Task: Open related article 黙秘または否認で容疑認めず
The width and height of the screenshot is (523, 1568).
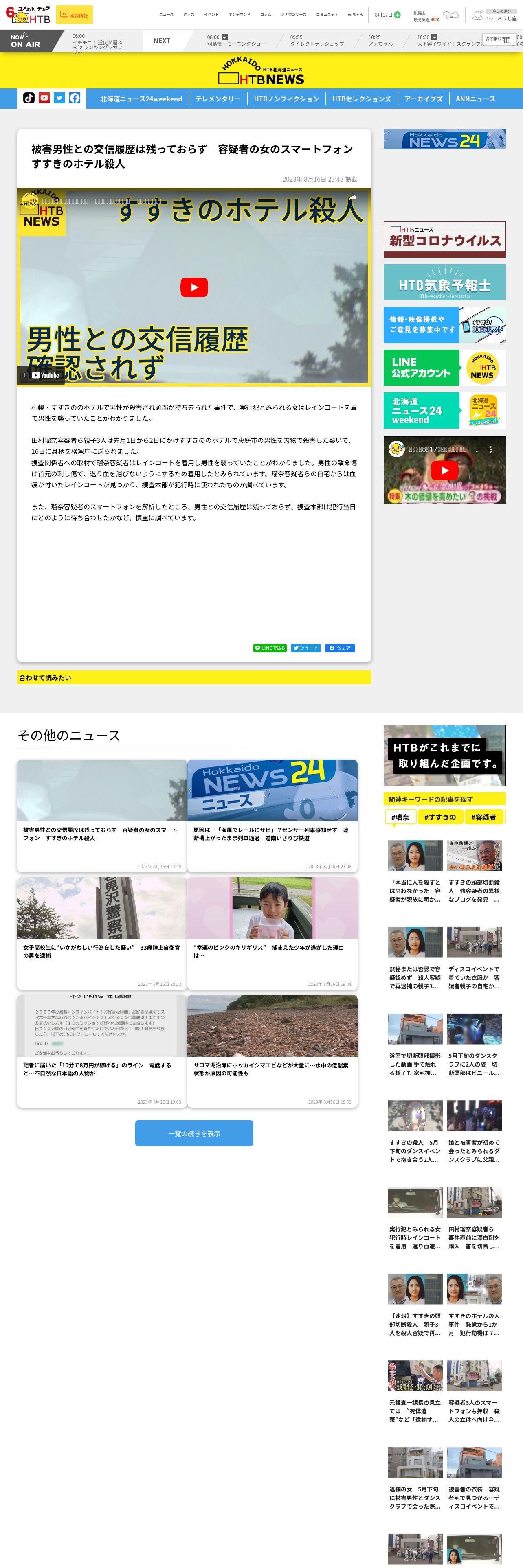Action: coord(415,959)
